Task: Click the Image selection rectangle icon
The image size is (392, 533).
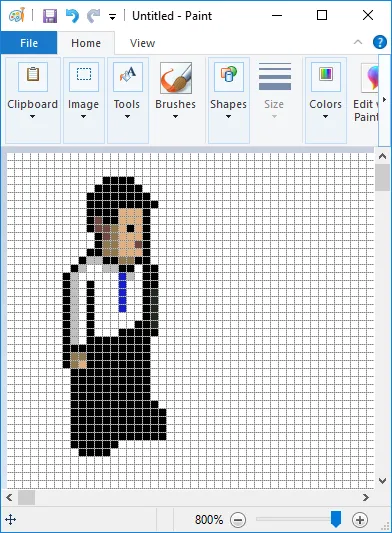Action: tap(84, 76)
